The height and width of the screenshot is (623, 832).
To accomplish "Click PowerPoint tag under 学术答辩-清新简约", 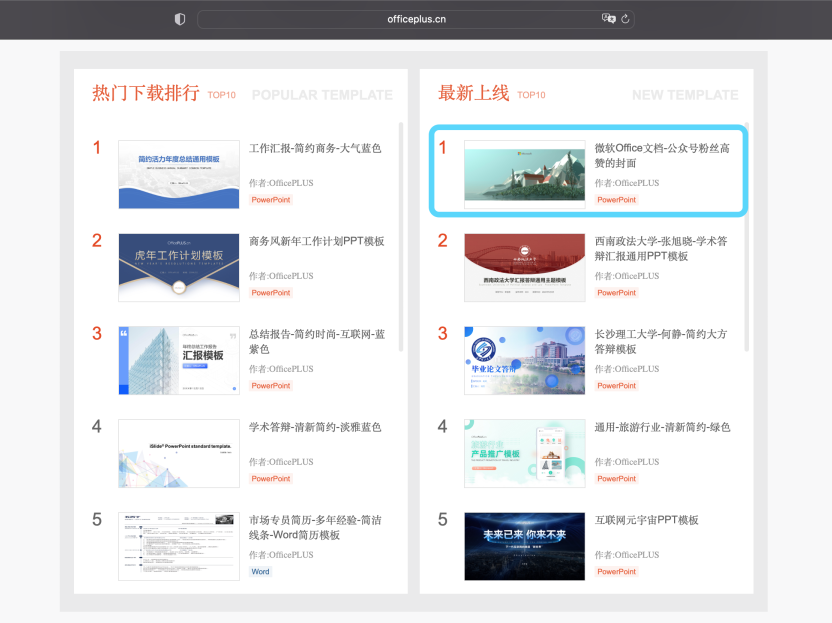I will (271, 478).
